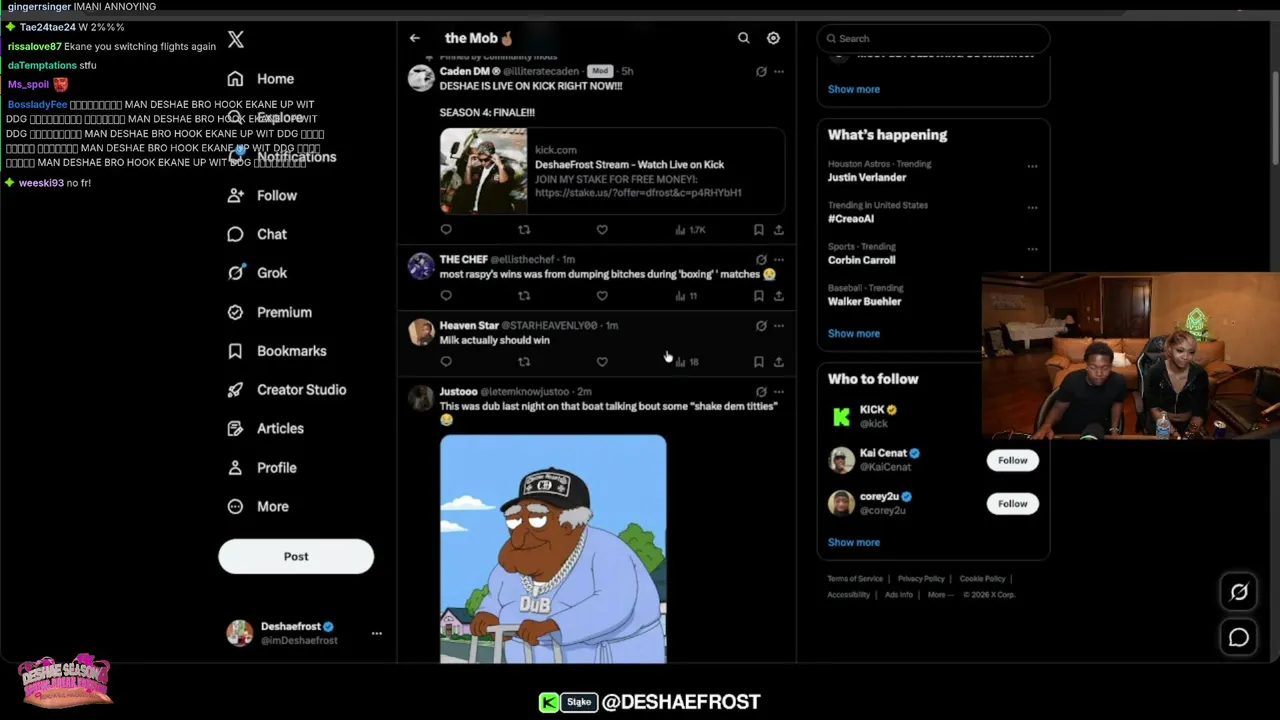Search within the Mob community
The height and width of the screenshot is (720, 1280).
coord(743,38)
